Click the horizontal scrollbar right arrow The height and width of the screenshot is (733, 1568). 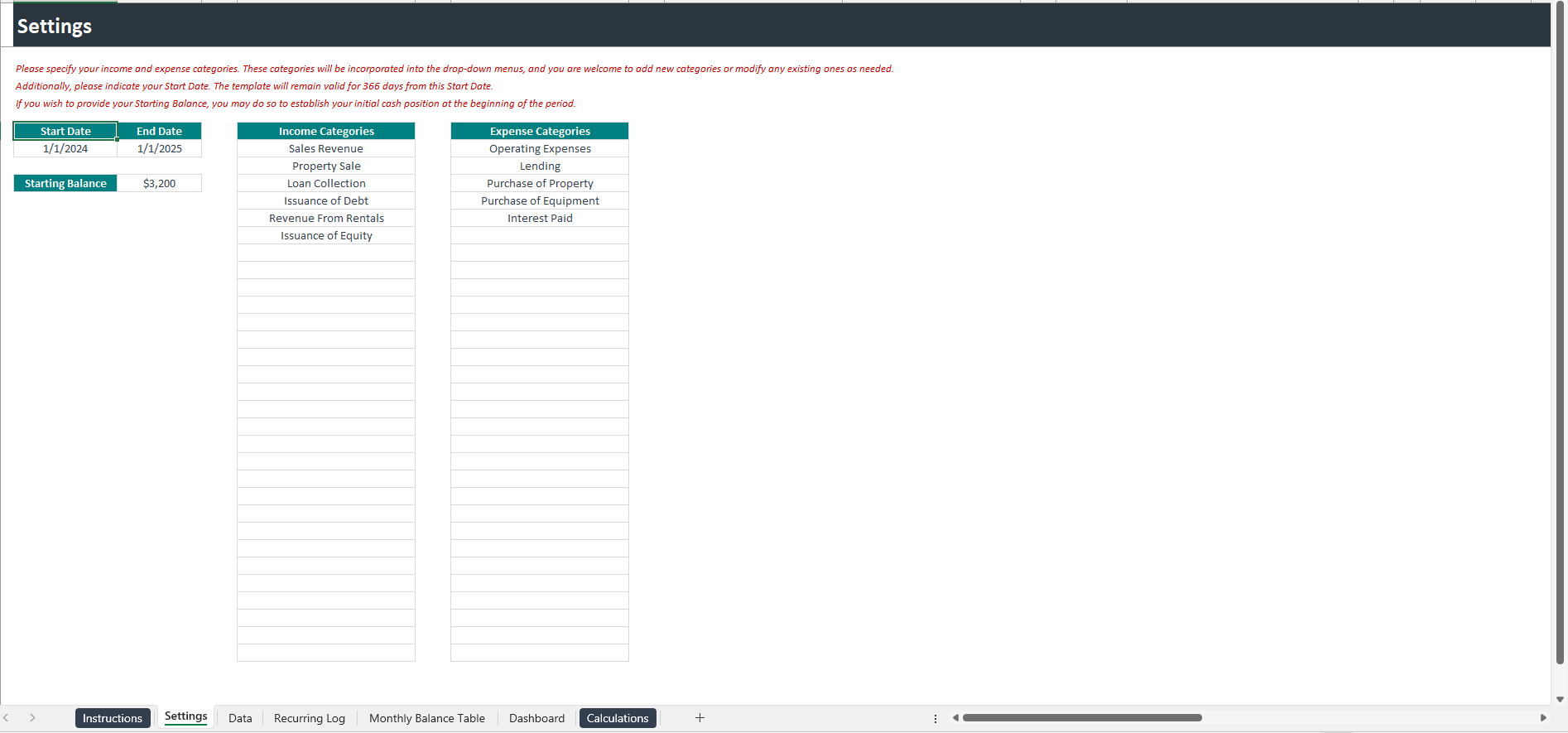point(1543,718)
